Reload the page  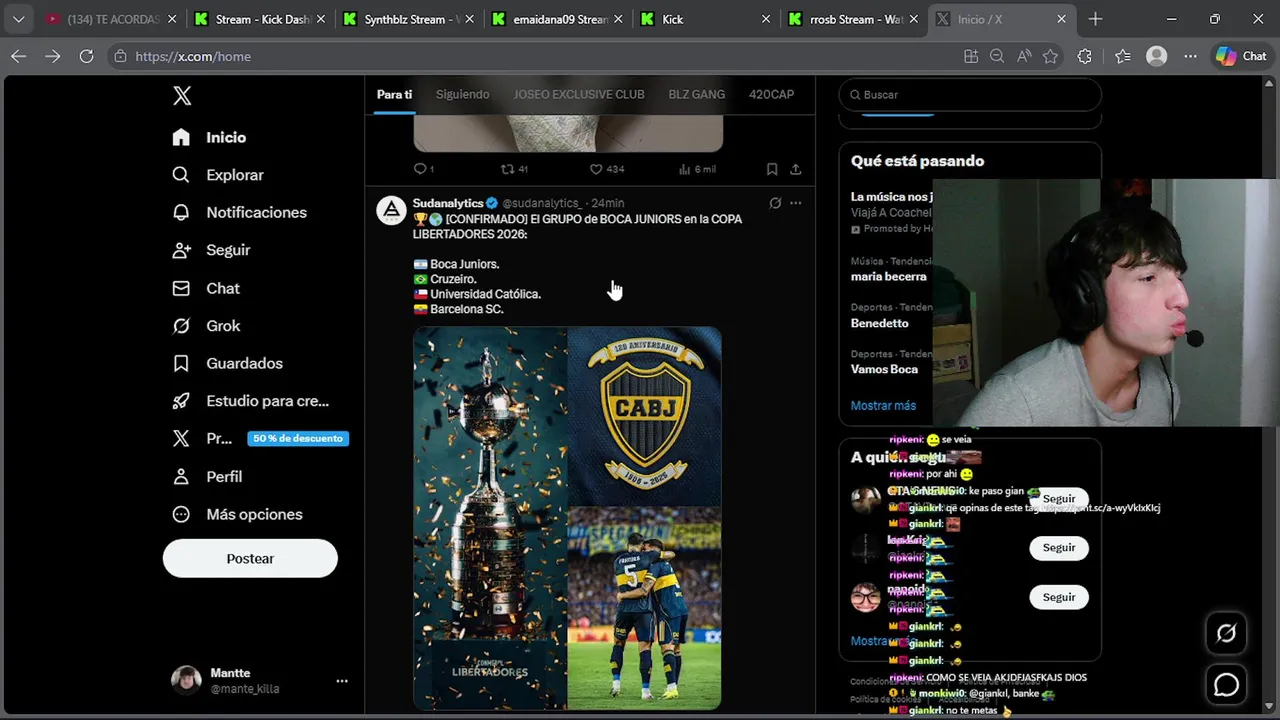pos(87,56)
